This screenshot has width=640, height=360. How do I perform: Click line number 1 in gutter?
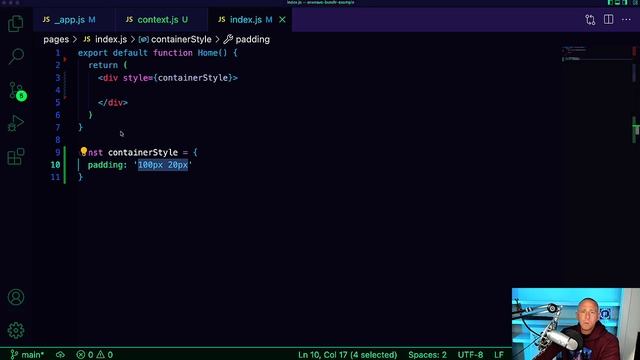pos(58,53)
